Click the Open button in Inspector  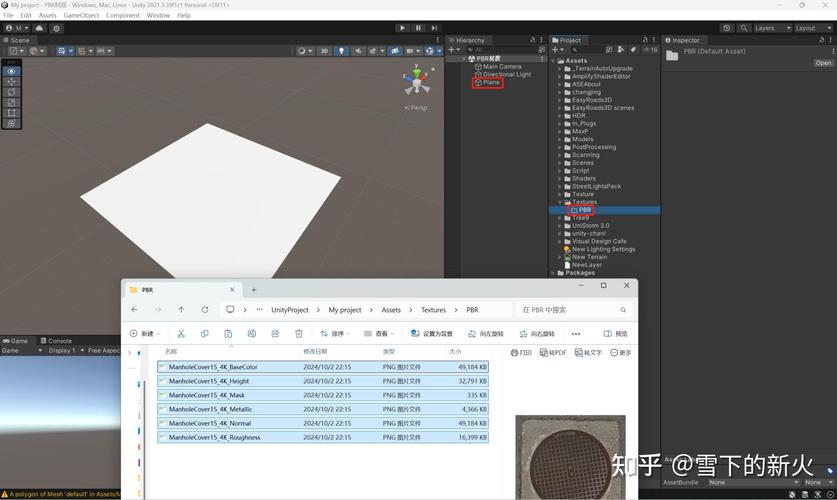(823, 63)
